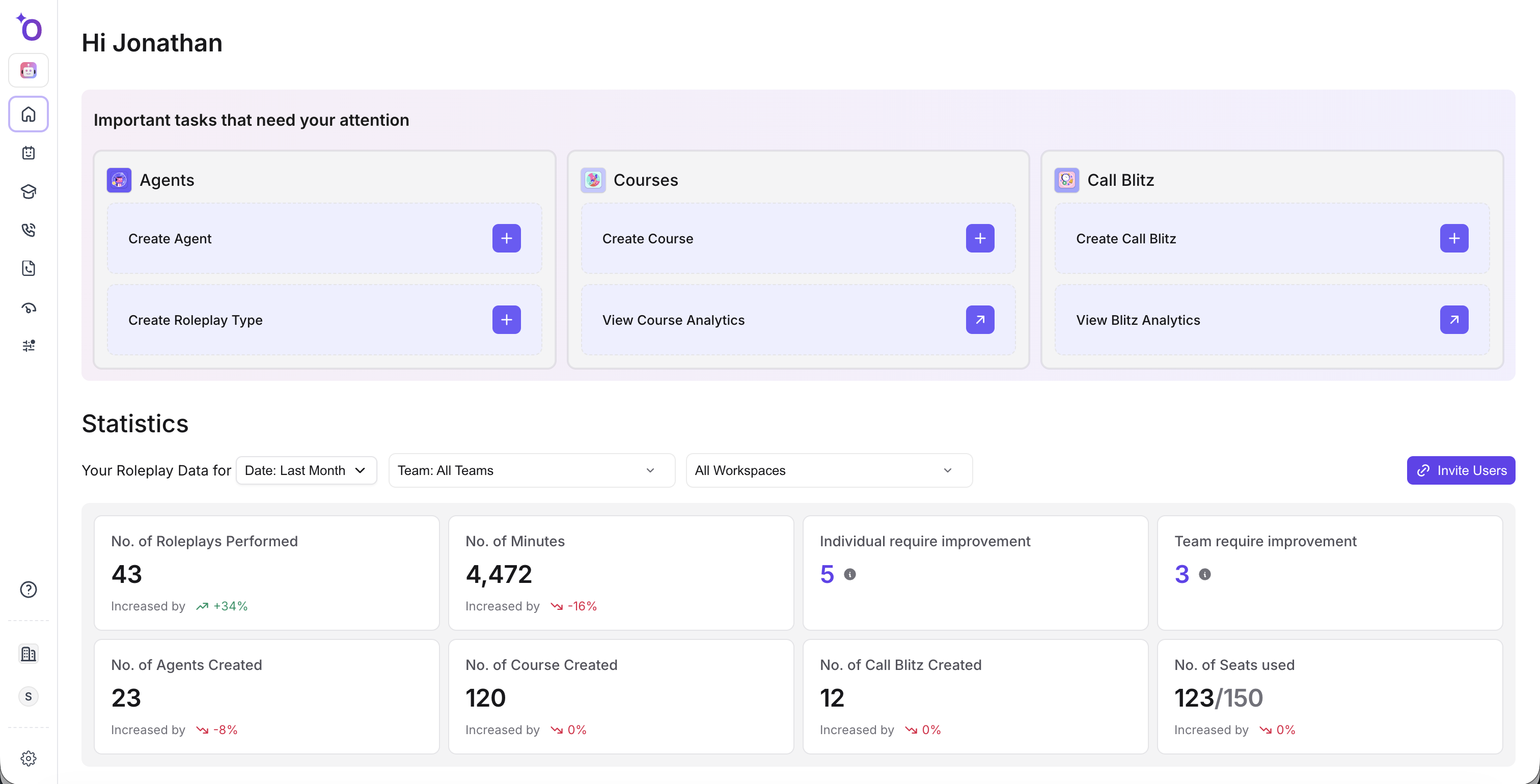Click the Home icon in sidebar
1540x784 pixels.
pyautogui.click(x=28, y=114)
